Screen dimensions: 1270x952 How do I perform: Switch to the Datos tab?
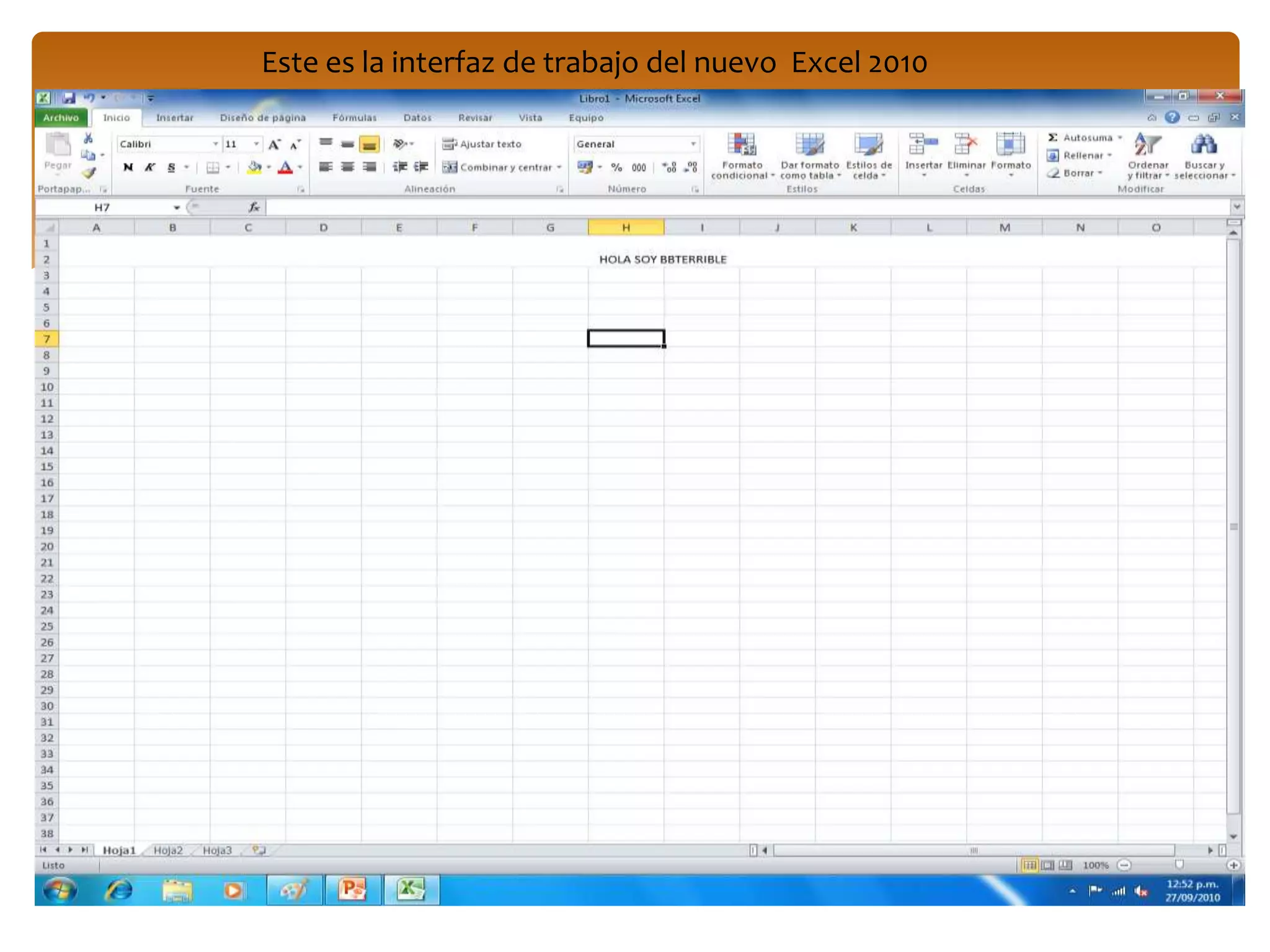417,117
